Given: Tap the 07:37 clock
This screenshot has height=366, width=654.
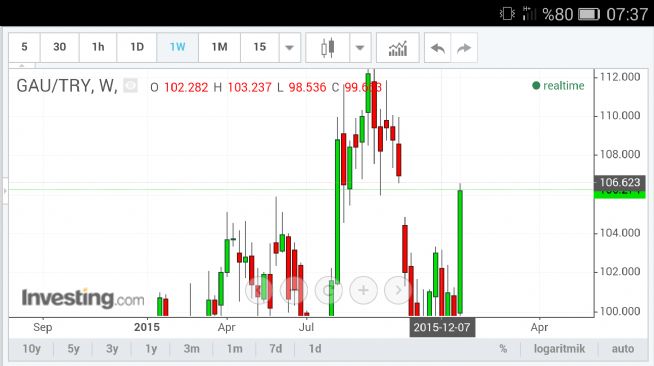Looking at the screenshot, I should click(x=627, y=15).
